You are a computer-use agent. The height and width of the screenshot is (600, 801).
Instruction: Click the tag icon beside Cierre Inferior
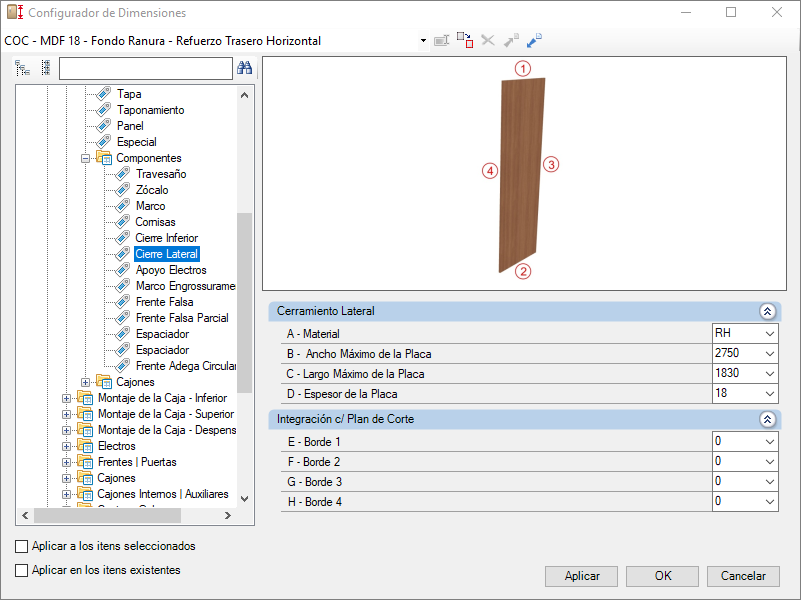(123, 238)
